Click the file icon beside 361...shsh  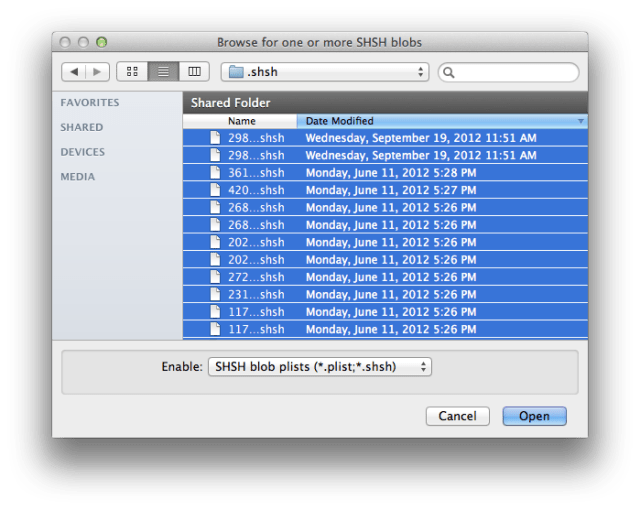pyautogui.click(x=215, y=173)
